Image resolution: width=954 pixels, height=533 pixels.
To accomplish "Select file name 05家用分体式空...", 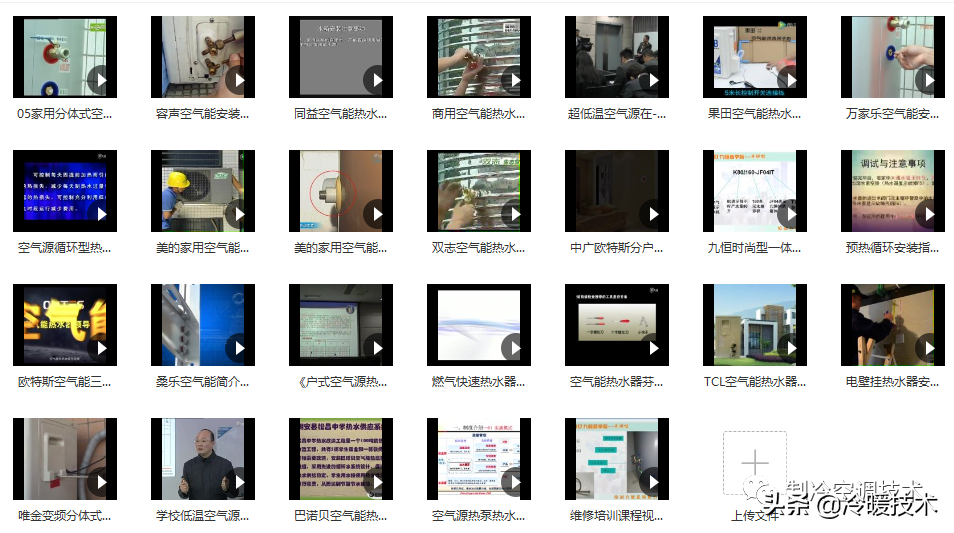I will (x=64, y=114).
